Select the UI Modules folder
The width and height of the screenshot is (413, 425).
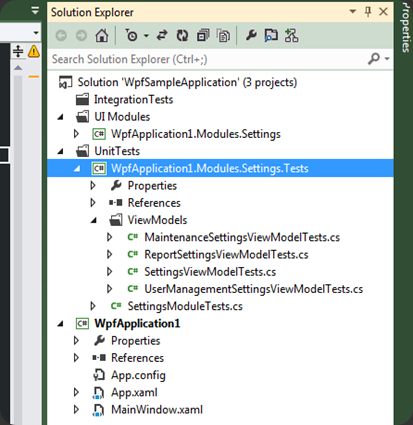coord(122,117)
